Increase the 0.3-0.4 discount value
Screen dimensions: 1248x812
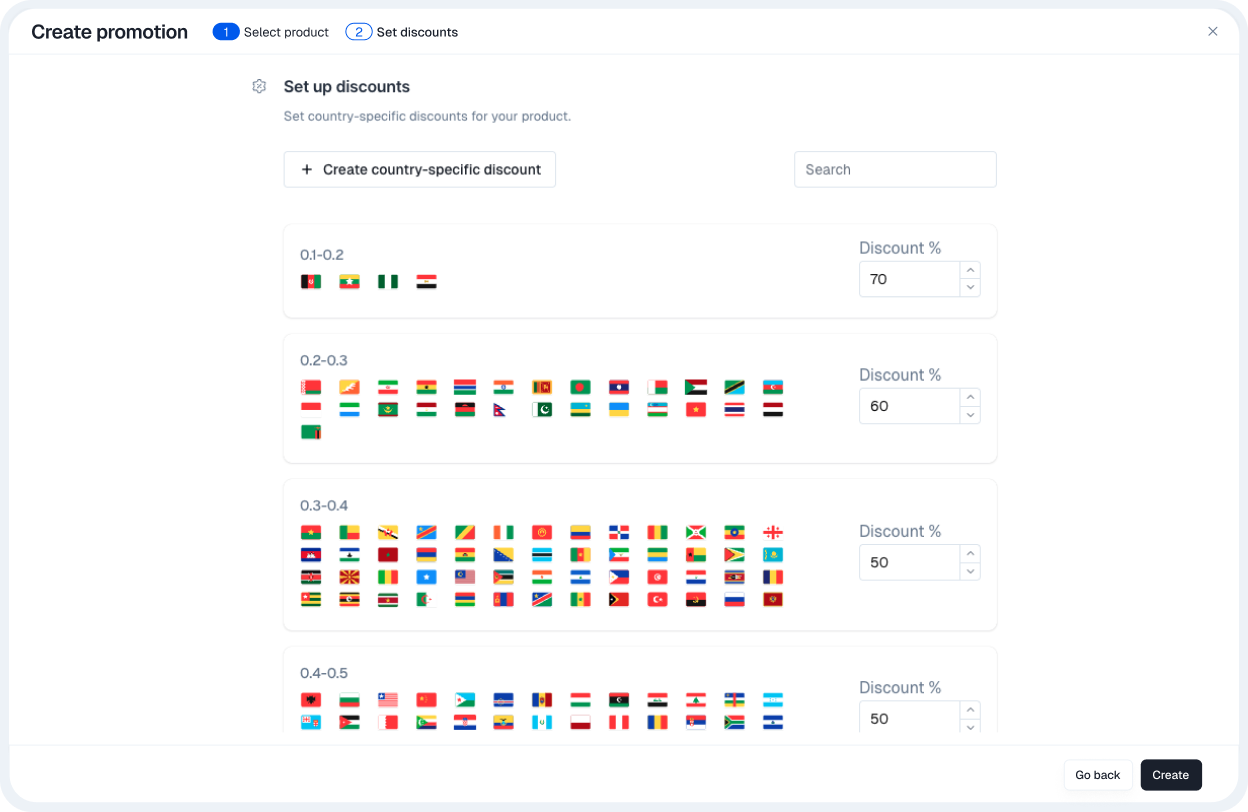[x=969, y=552]
